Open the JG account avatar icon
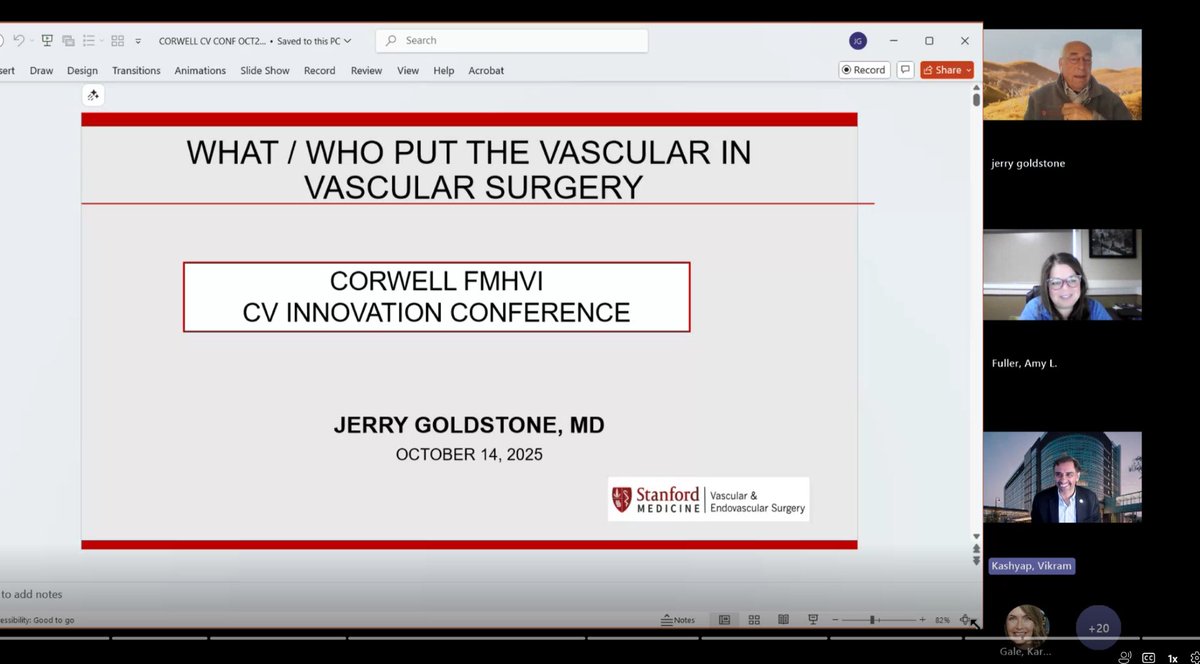This screenshot has height=664, width=1200. point(858,40)
